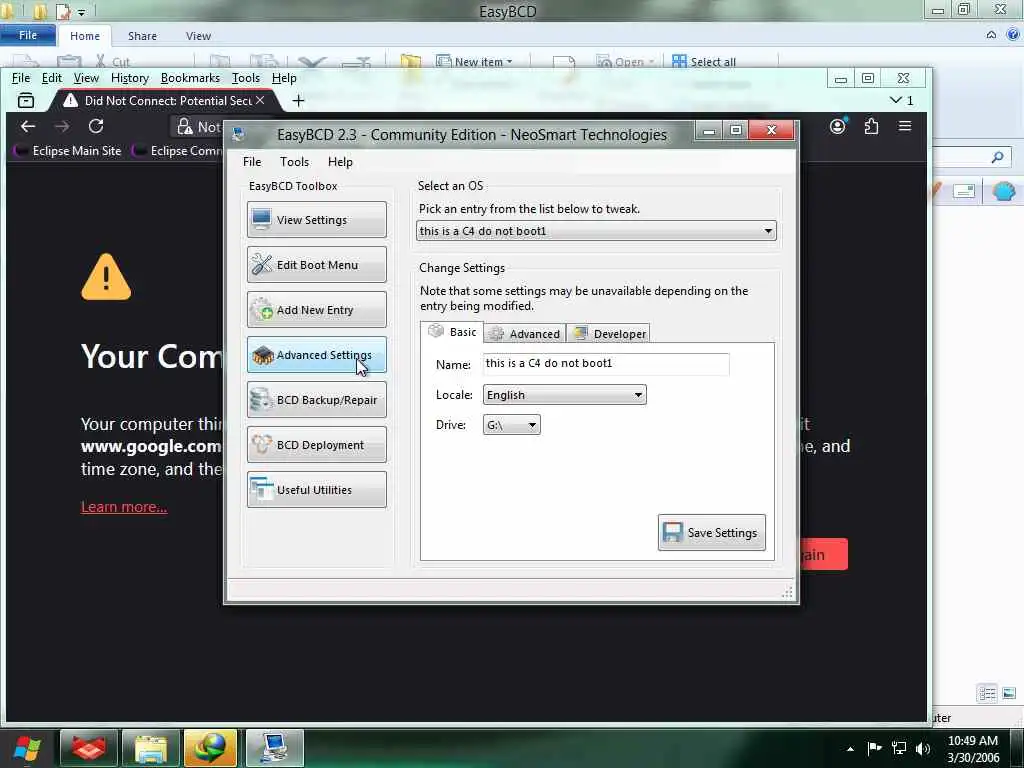Open quick access toolbar dropdown arrow
The height and width of the screenshot is (768, 1024).
(81, 12)
